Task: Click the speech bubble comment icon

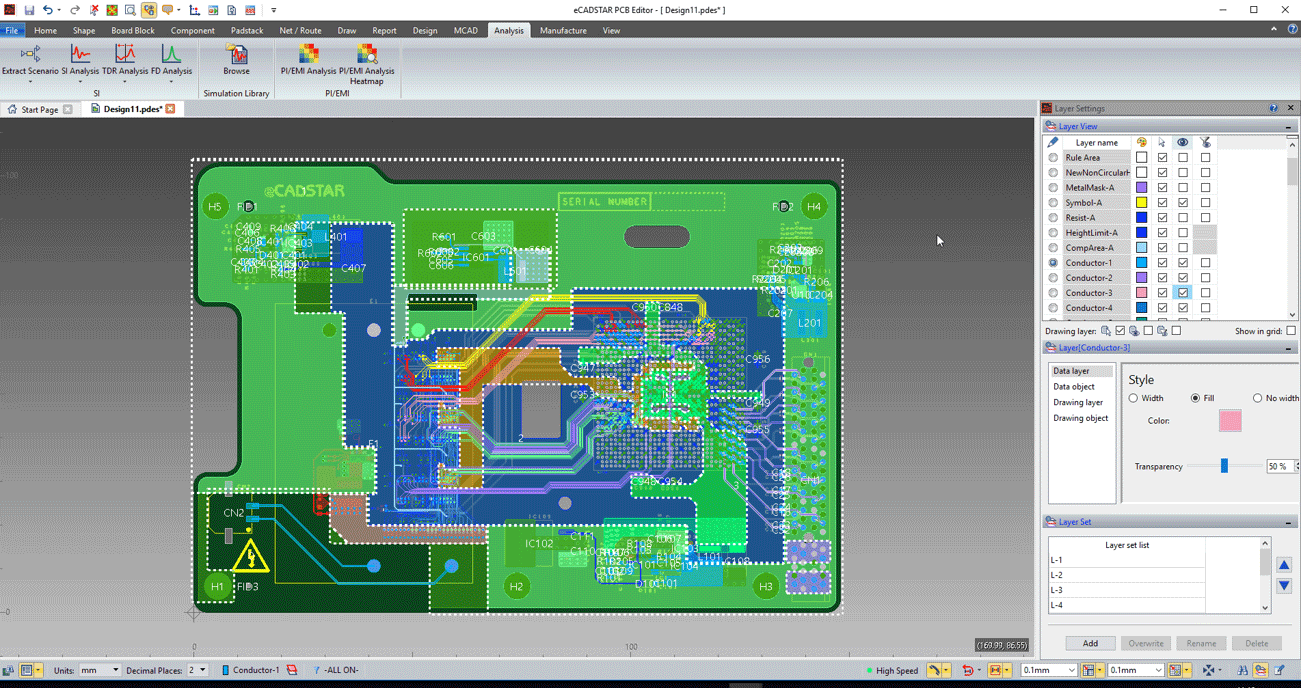Action: 167,10
